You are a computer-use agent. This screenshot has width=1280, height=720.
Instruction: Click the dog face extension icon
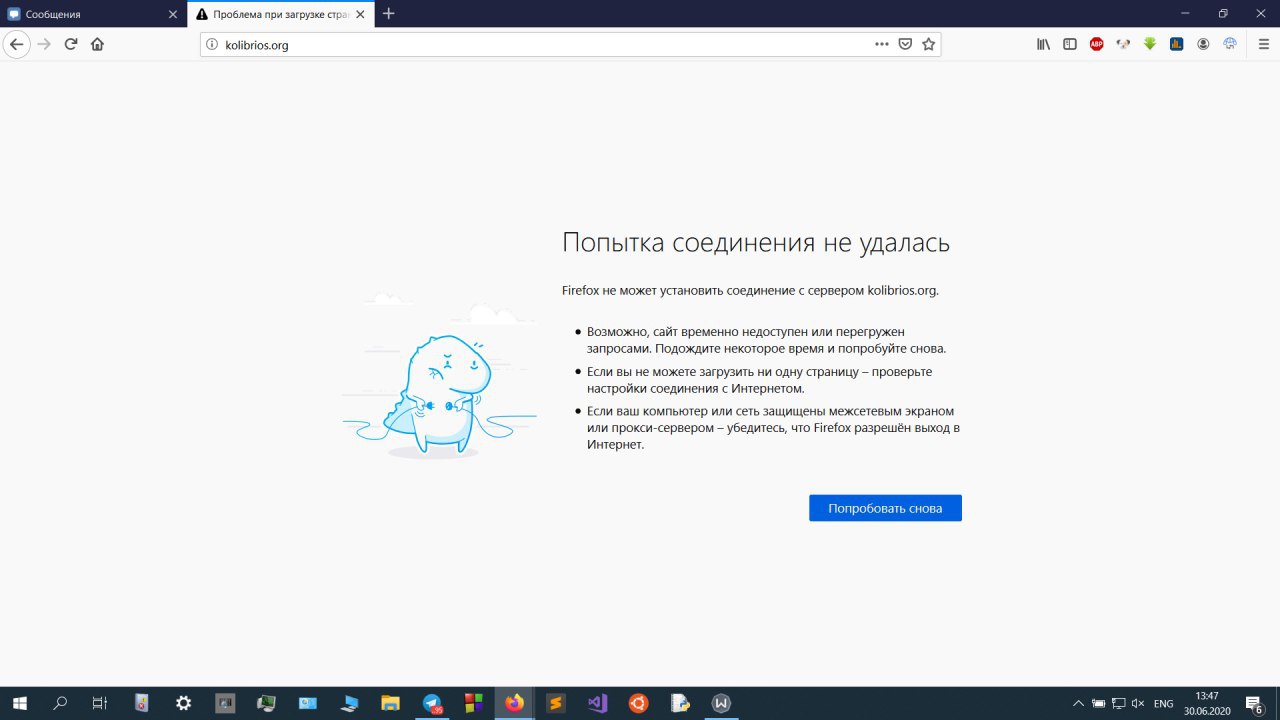click(x=1124, y=44)
